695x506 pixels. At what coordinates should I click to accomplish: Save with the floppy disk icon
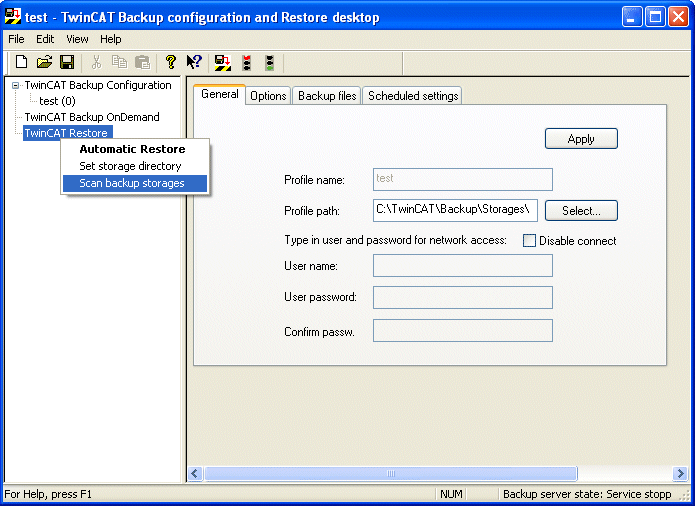point(67,62)
